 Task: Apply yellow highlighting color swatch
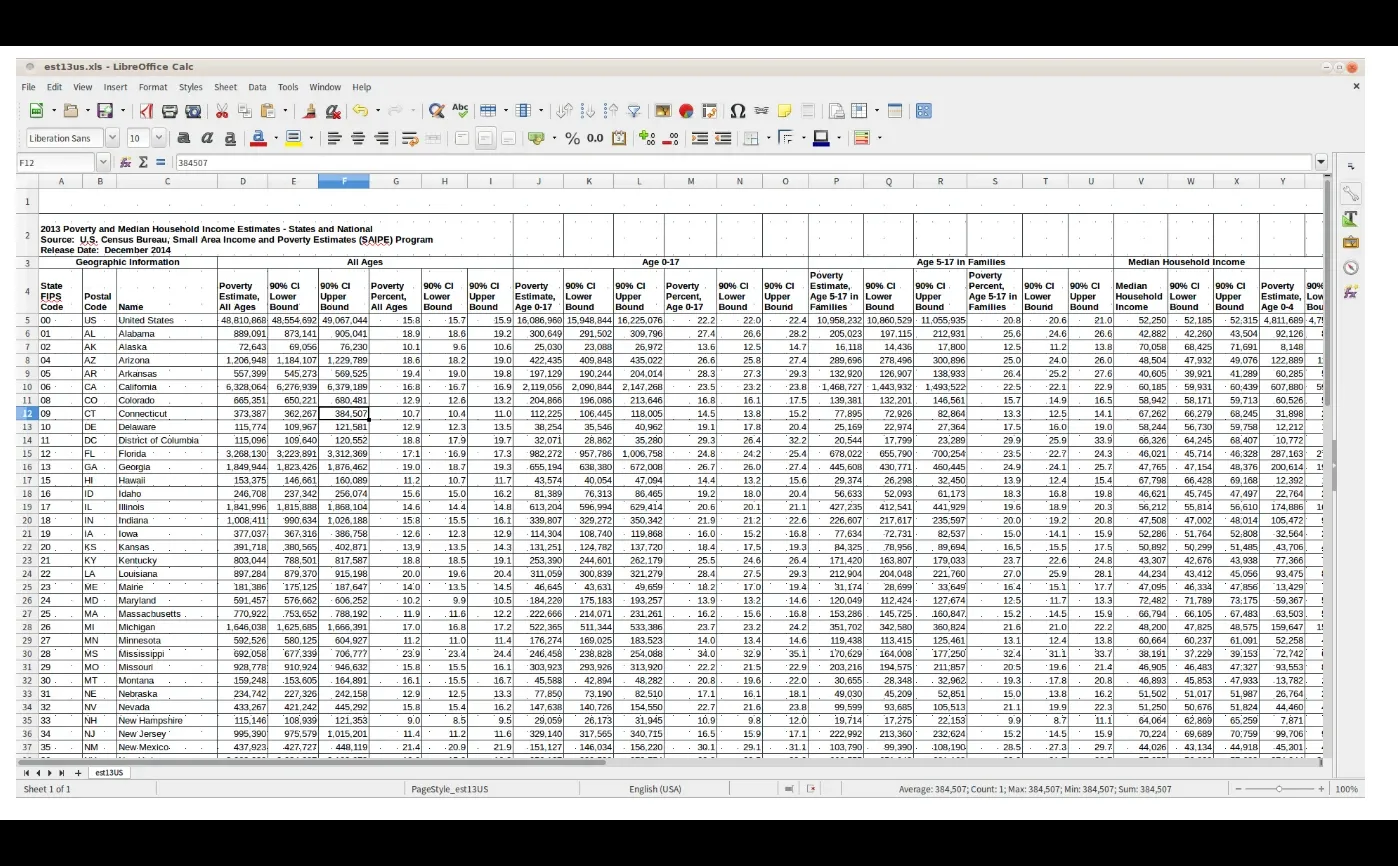[294, 138]
